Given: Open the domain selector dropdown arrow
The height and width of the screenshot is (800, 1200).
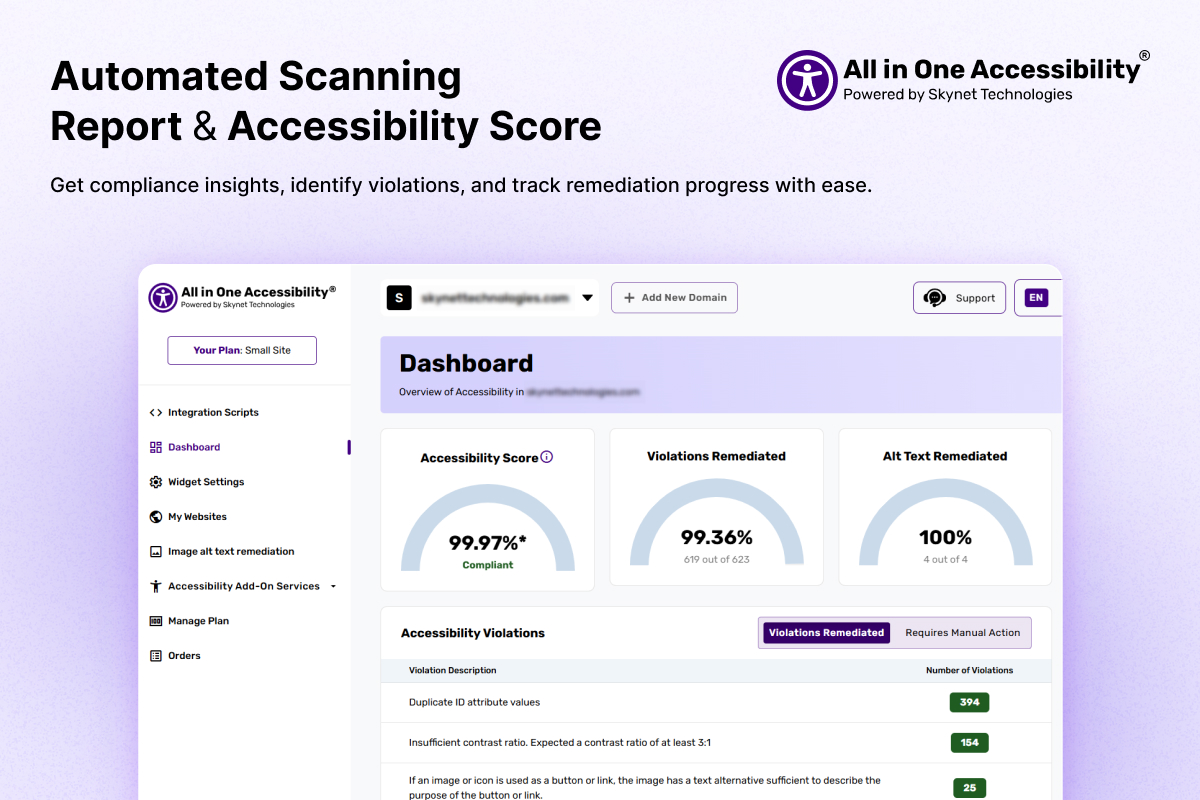Looking at the screenshot, I should (588, 298).
